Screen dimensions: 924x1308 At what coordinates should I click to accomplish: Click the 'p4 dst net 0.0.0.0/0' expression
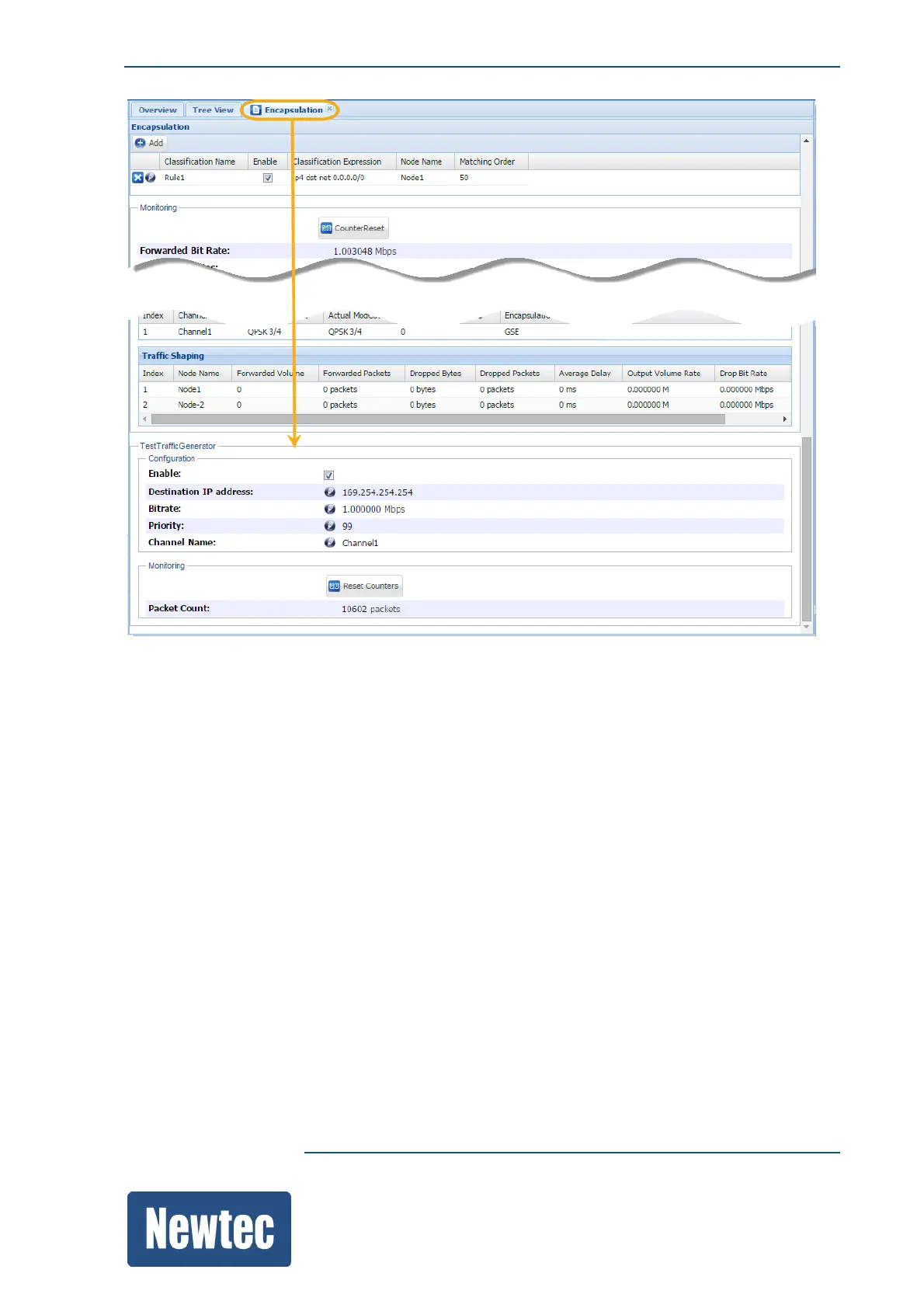point(329,178)
